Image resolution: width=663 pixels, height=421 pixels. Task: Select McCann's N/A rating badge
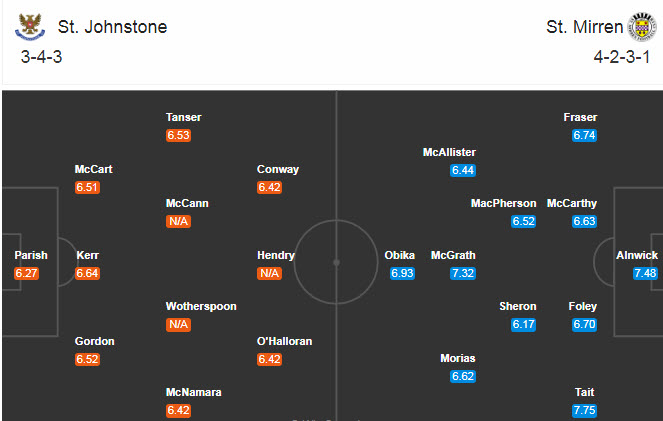coord(179,221)
